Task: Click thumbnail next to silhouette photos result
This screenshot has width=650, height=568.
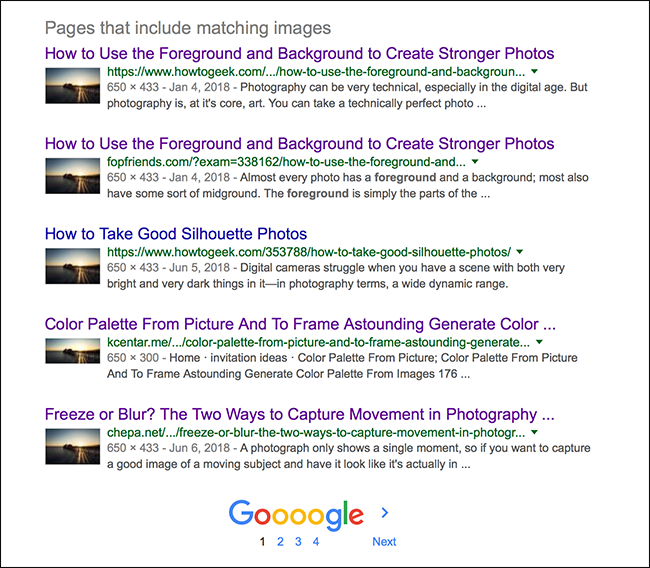Action: (x=73, y=266)
